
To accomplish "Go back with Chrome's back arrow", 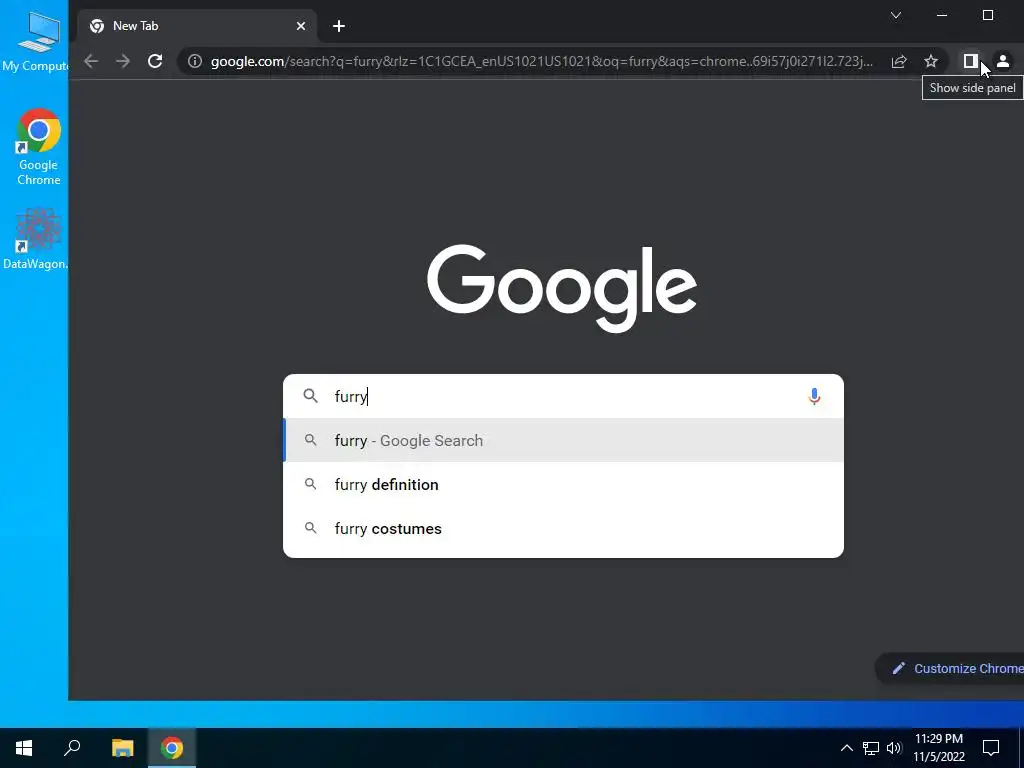I will coord(91,61).
